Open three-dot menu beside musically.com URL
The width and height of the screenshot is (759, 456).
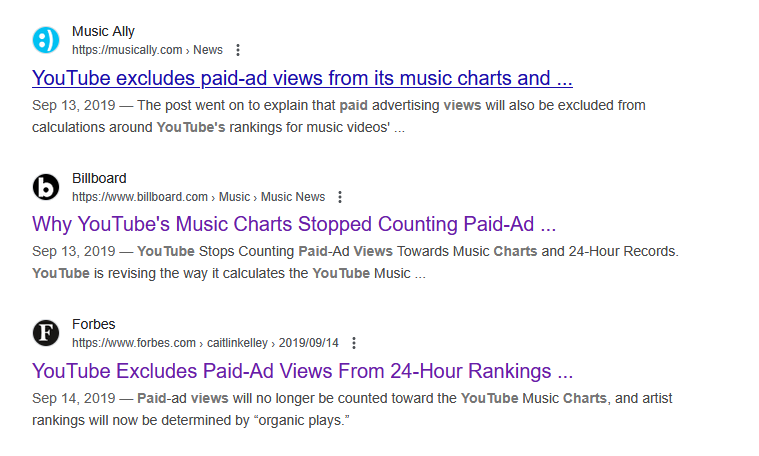[237, 50]
